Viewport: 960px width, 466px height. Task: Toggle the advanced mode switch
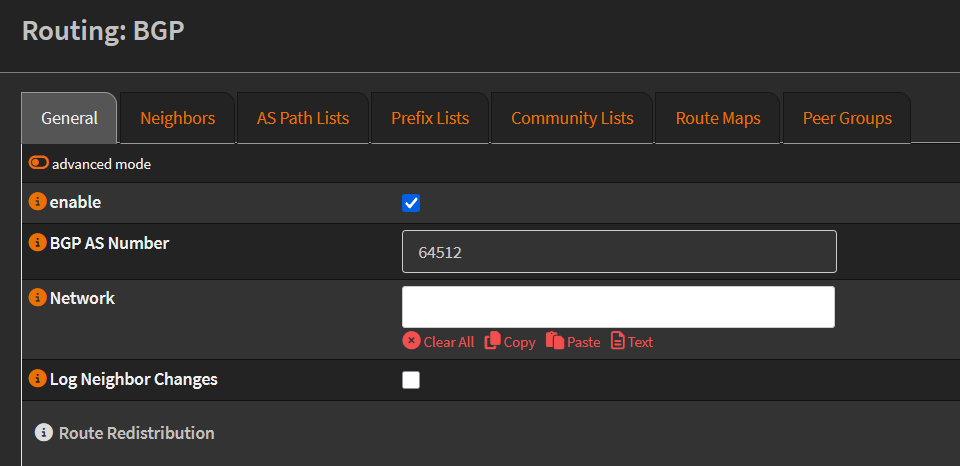tap(39, 163)
